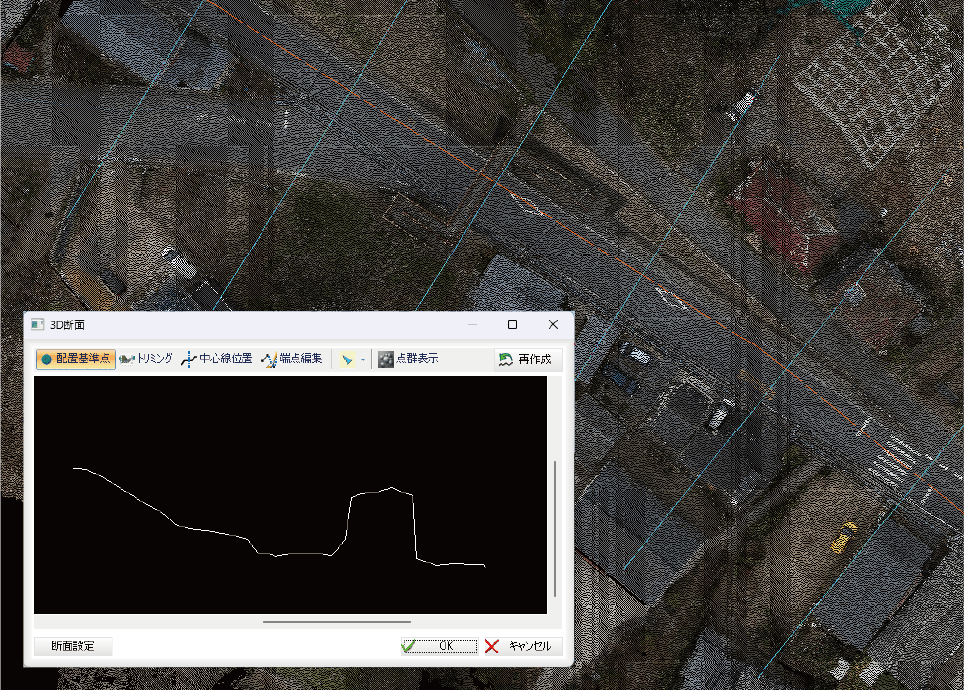The width and height of the screenshot is (964, 692).
Task: Choose the 中心線位置 centerline tool
Action: 217,359
